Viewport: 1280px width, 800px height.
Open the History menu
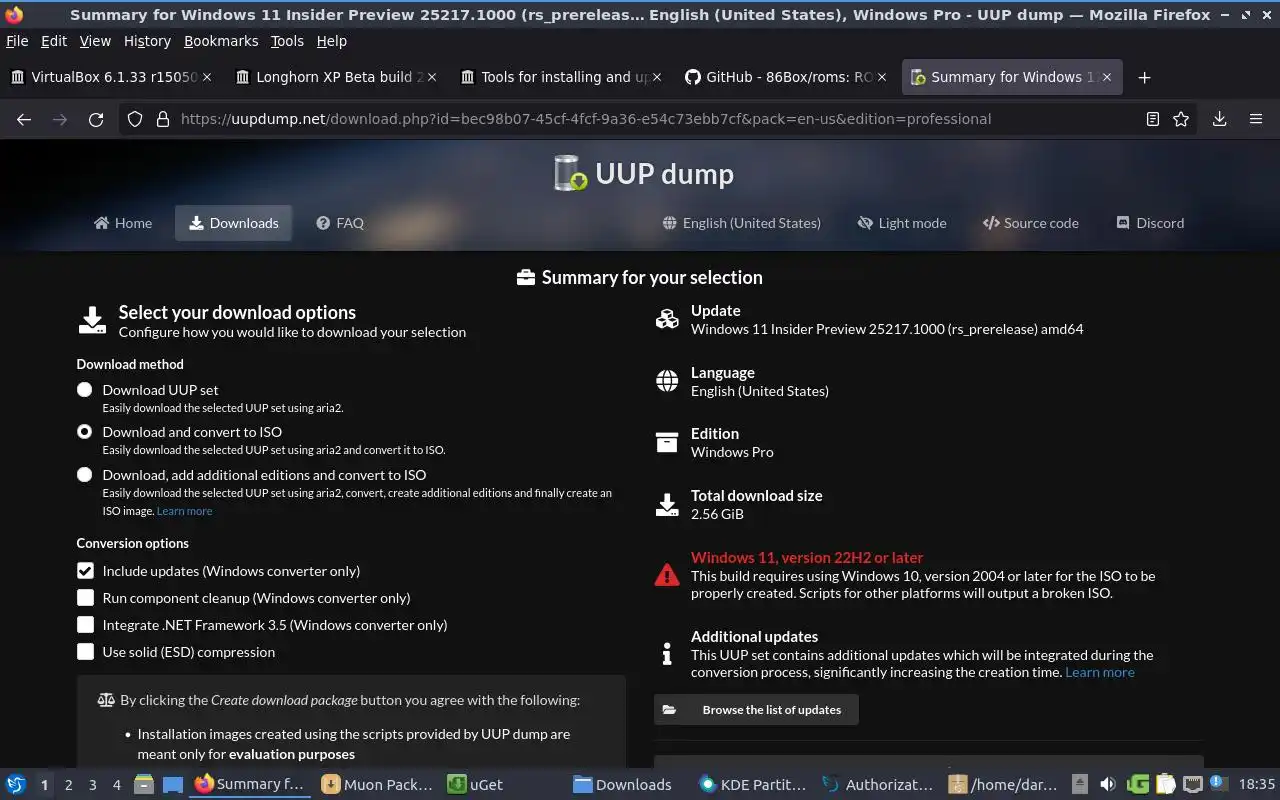pyautogui.click(x=147, y=41)
